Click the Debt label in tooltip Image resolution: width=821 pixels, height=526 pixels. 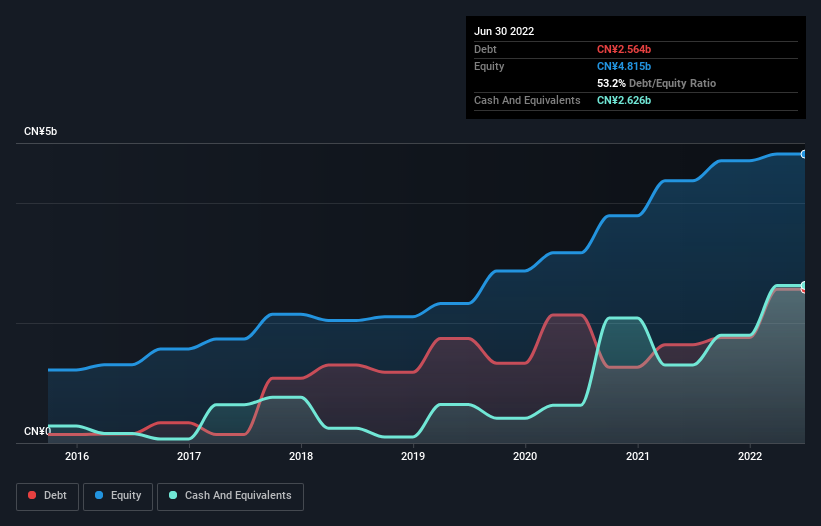(485, 49)
